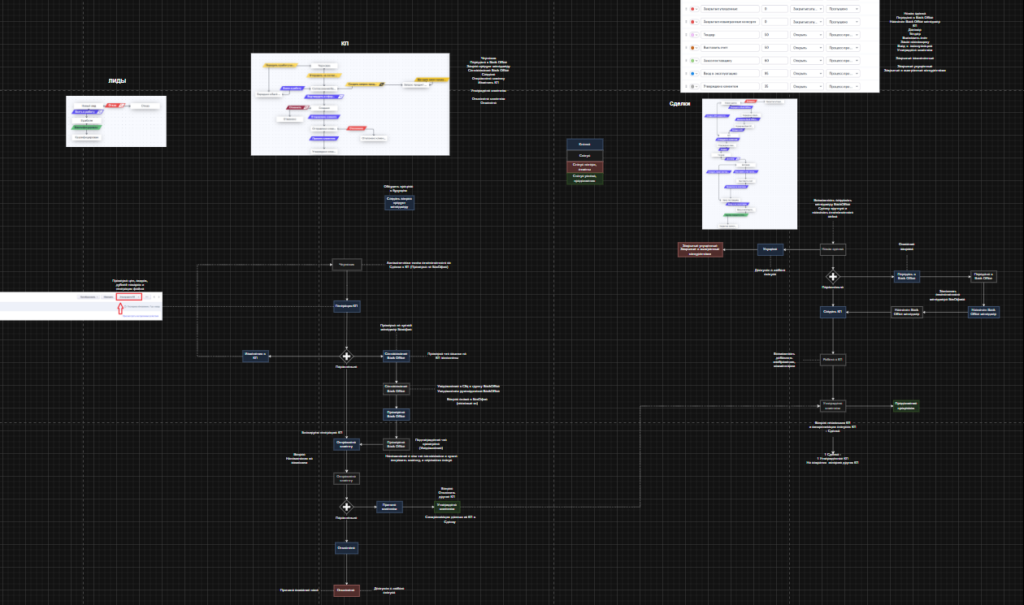Select the Генерация КП process node

point(346,305)
